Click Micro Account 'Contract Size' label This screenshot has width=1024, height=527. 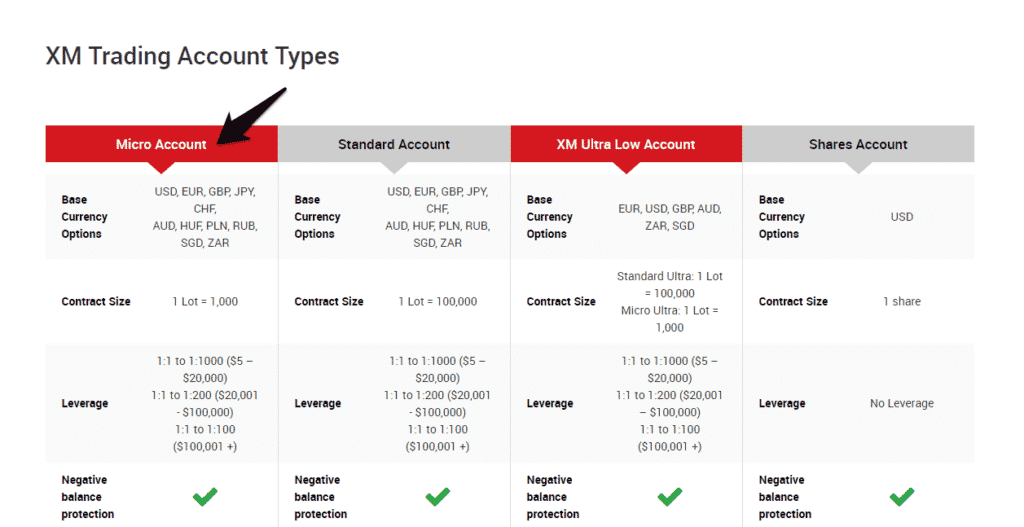(x=96, y=301)
